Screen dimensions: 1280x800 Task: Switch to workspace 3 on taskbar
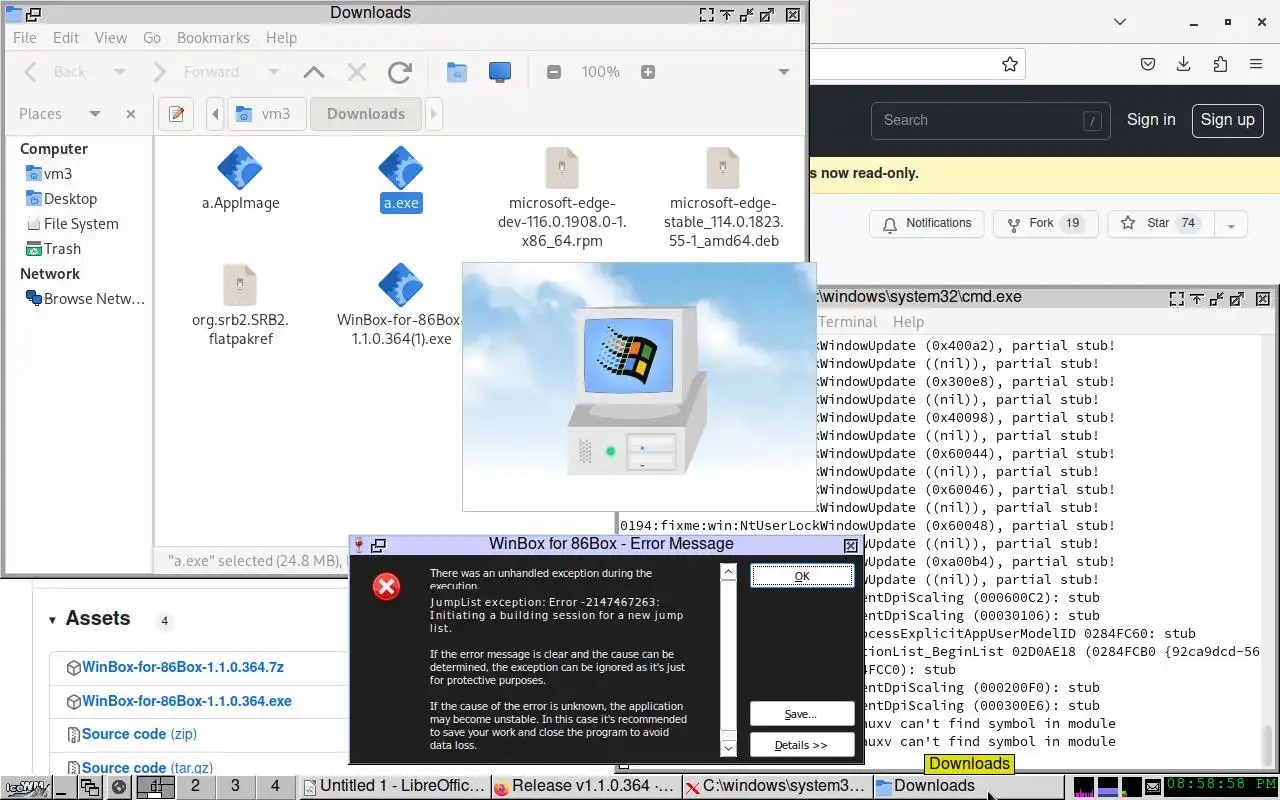235,787
